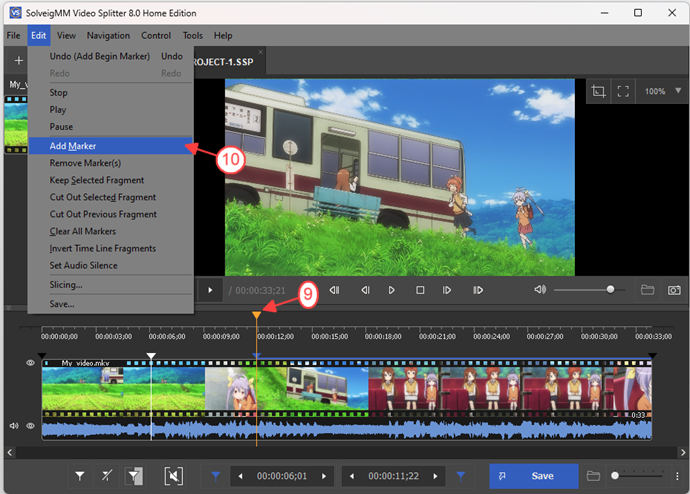Choose Pause in Edit menu
This screenshot has height=494, width=690.
pyautogui.click(x=110, y=127)
